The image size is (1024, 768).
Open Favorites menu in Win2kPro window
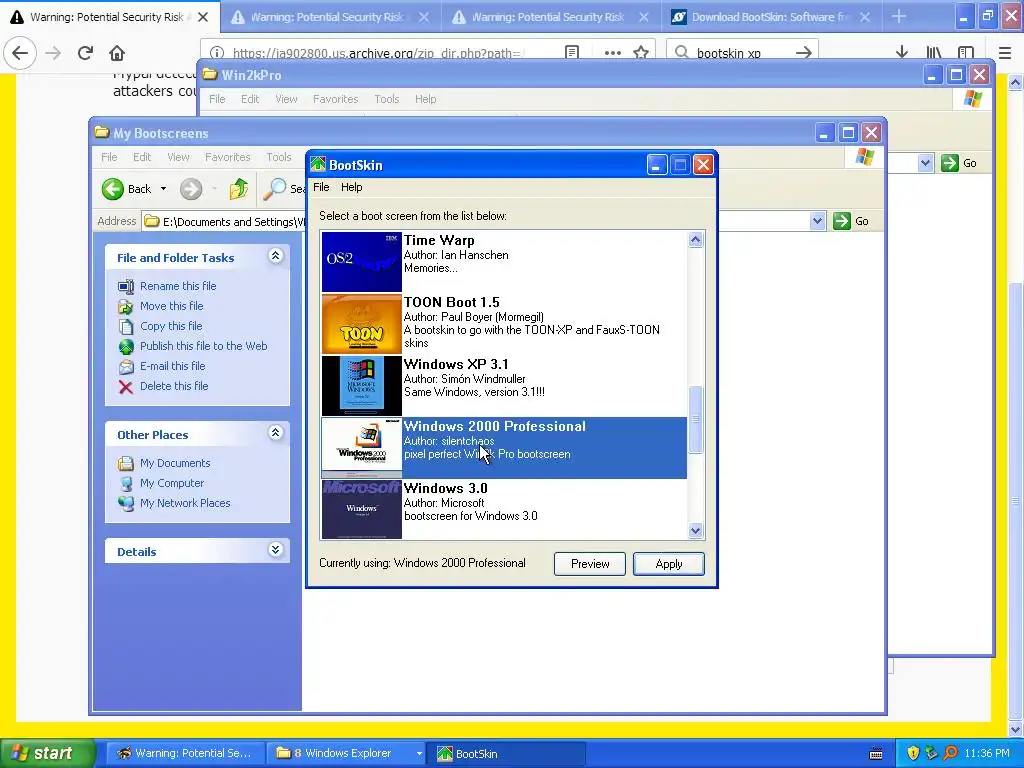pyautogui.click(x=335, y=99)
